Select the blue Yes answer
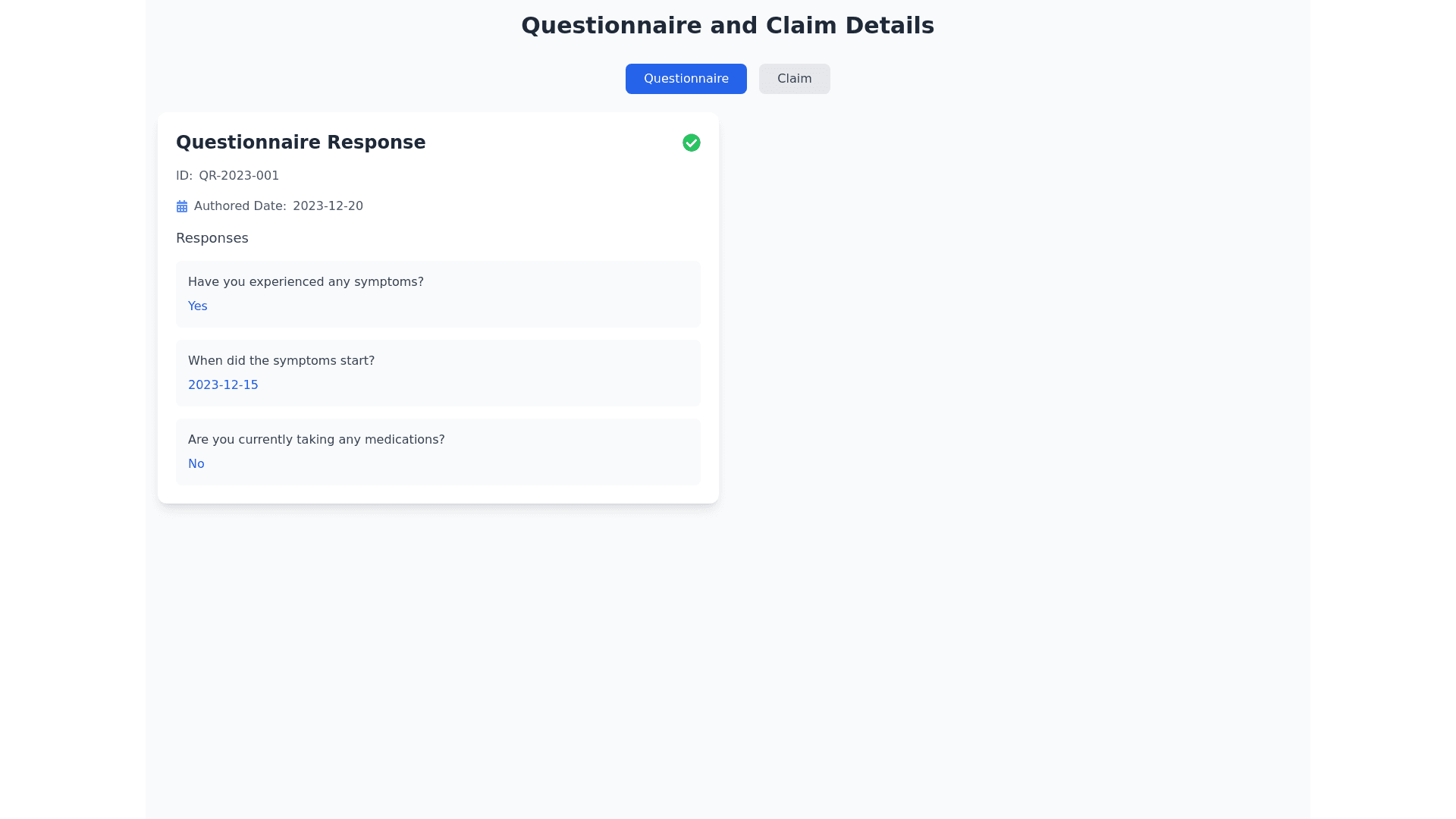 [197, 306]
